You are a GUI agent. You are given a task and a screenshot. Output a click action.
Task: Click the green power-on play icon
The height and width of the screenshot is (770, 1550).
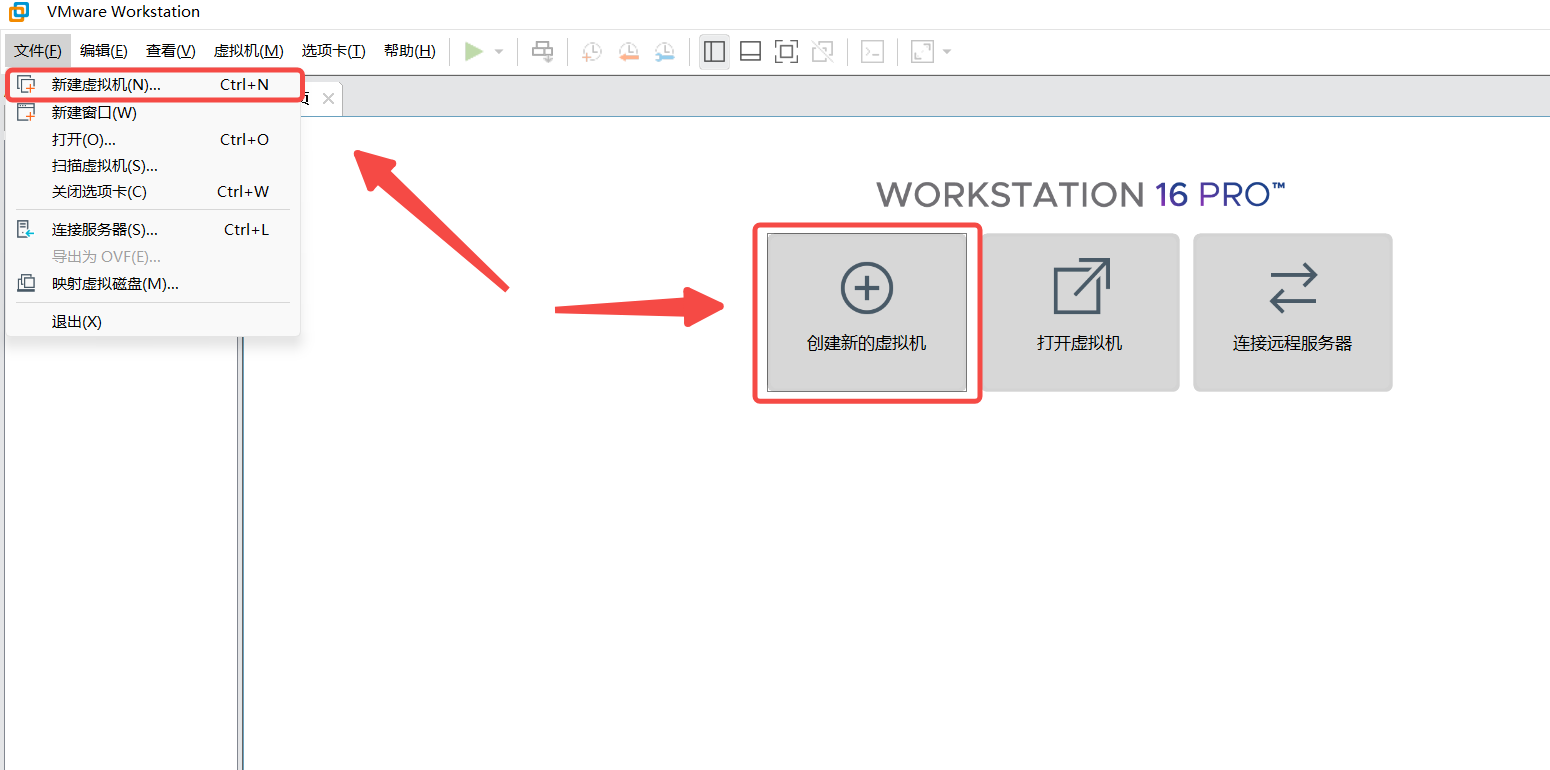point(474,51)
